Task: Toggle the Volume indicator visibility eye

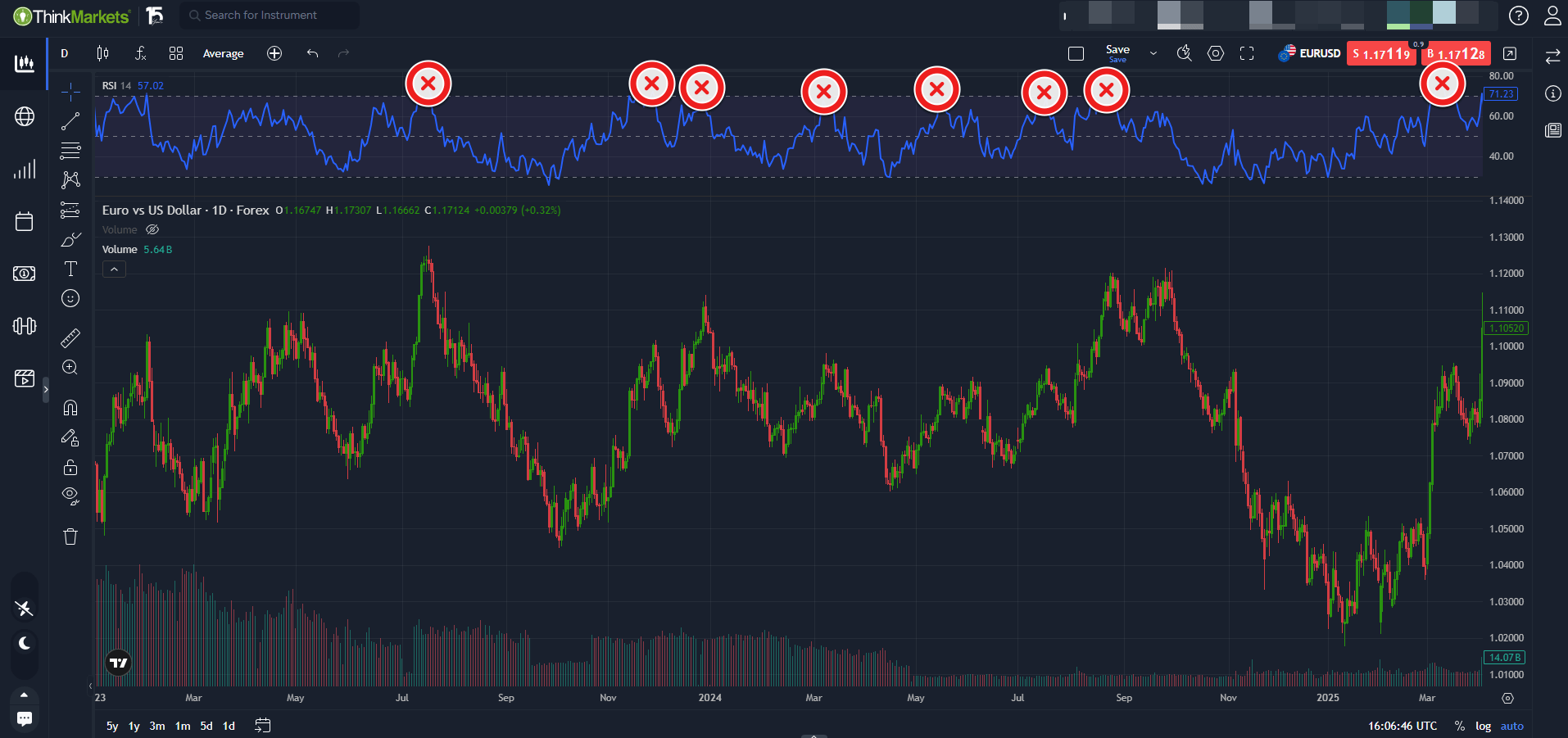Action: click(152, 229)
